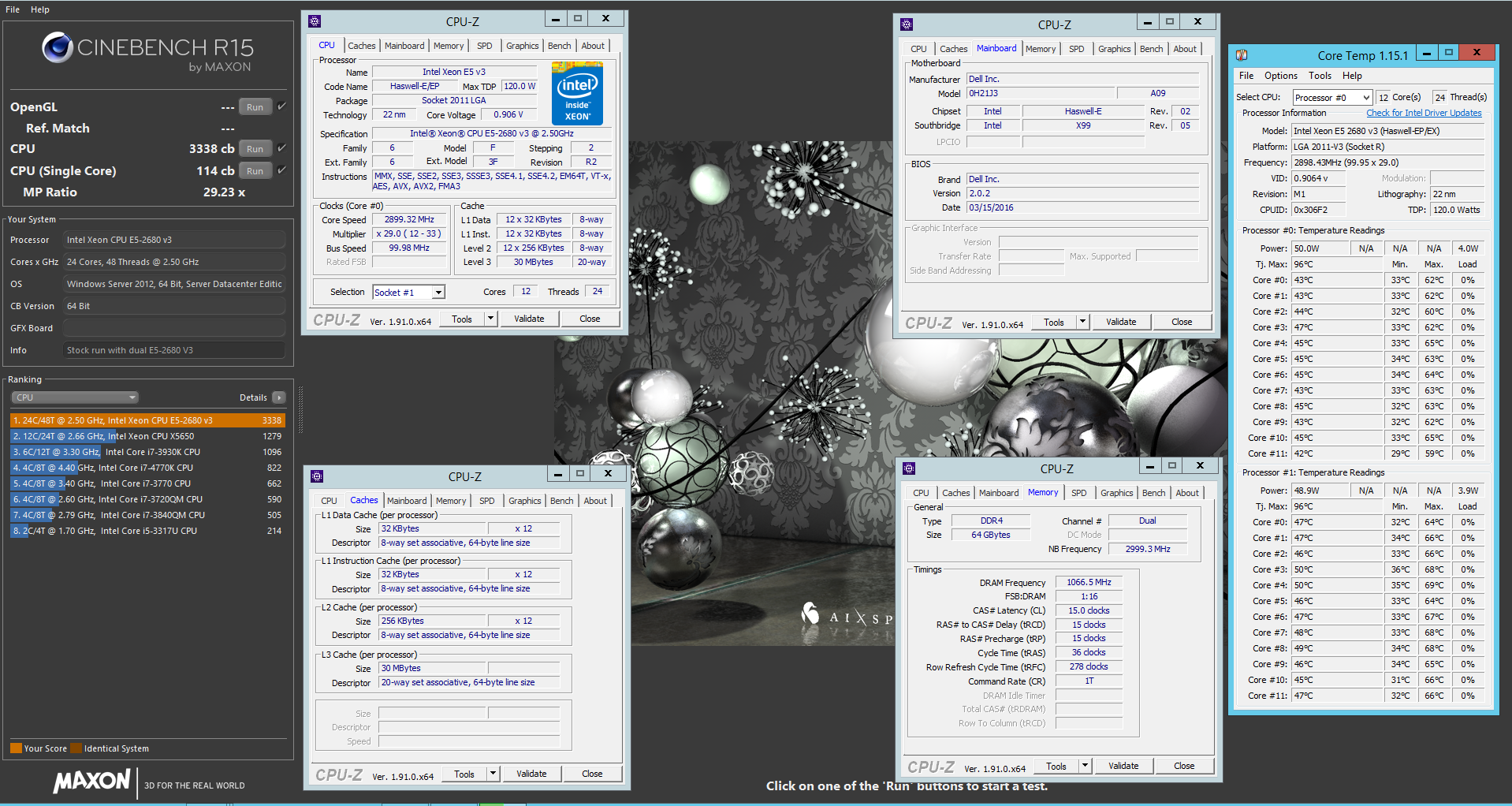Click Identical System brown legend swatch
1512x806 pixels.
coord(76,748)
